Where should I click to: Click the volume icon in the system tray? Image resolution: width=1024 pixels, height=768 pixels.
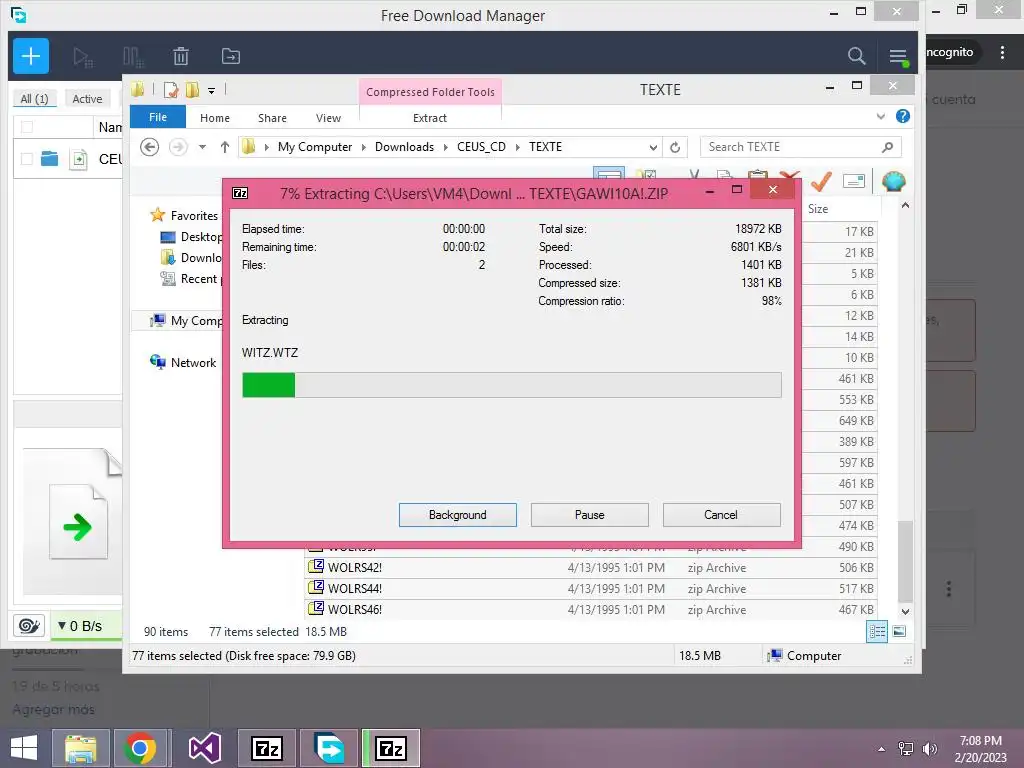coord(929,749)
